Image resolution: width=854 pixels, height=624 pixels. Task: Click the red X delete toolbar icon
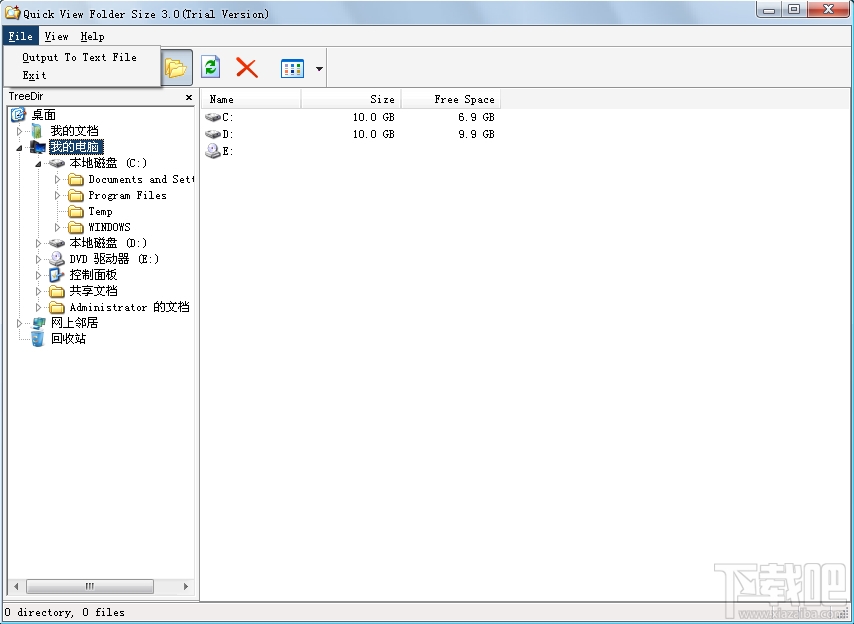pyautogui.click(x=247, y=68)
